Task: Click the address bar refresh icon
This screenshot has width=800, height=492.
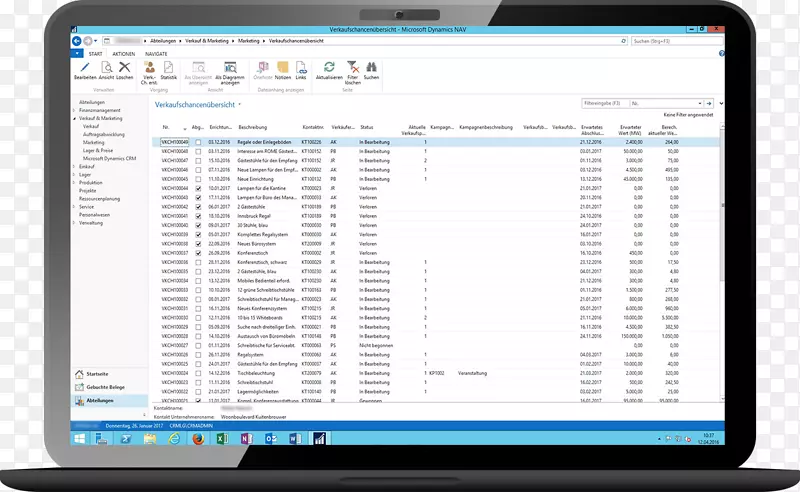Action: pos(623,41)
